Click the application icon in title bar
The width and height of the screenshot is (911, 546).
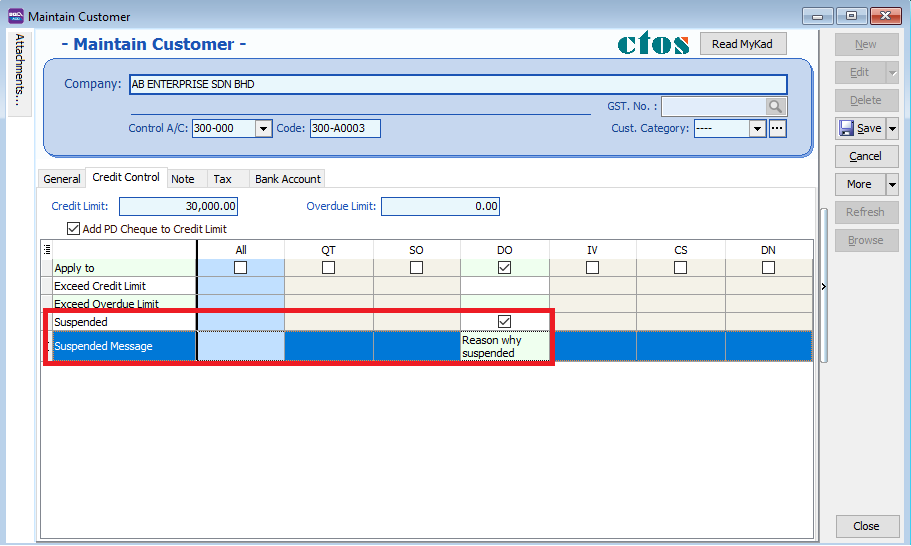(x=15, y=16)
